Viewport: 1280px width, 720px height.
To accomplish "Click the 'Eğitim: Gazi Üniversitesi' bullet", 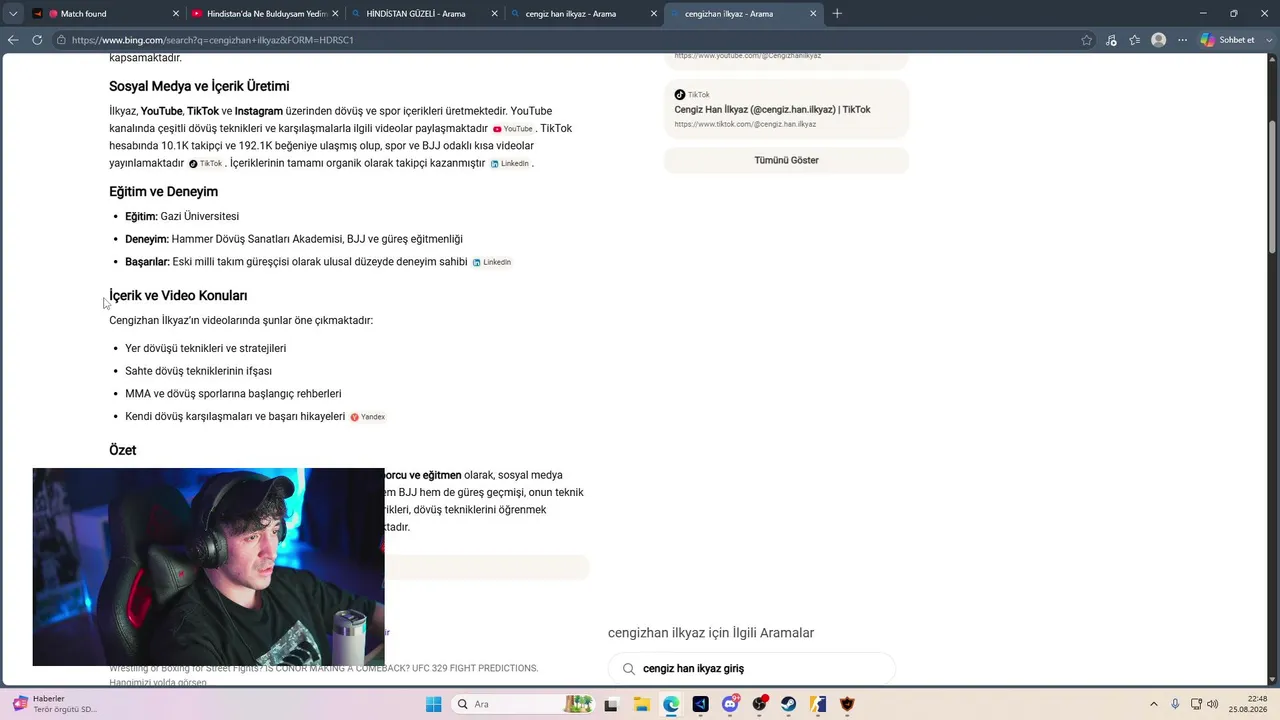I will pos(182,217).
